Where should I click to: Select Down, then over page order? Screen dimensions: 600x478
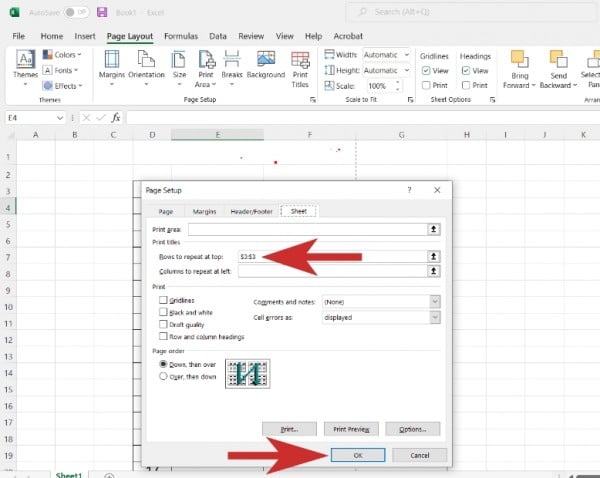coord(163,364)
